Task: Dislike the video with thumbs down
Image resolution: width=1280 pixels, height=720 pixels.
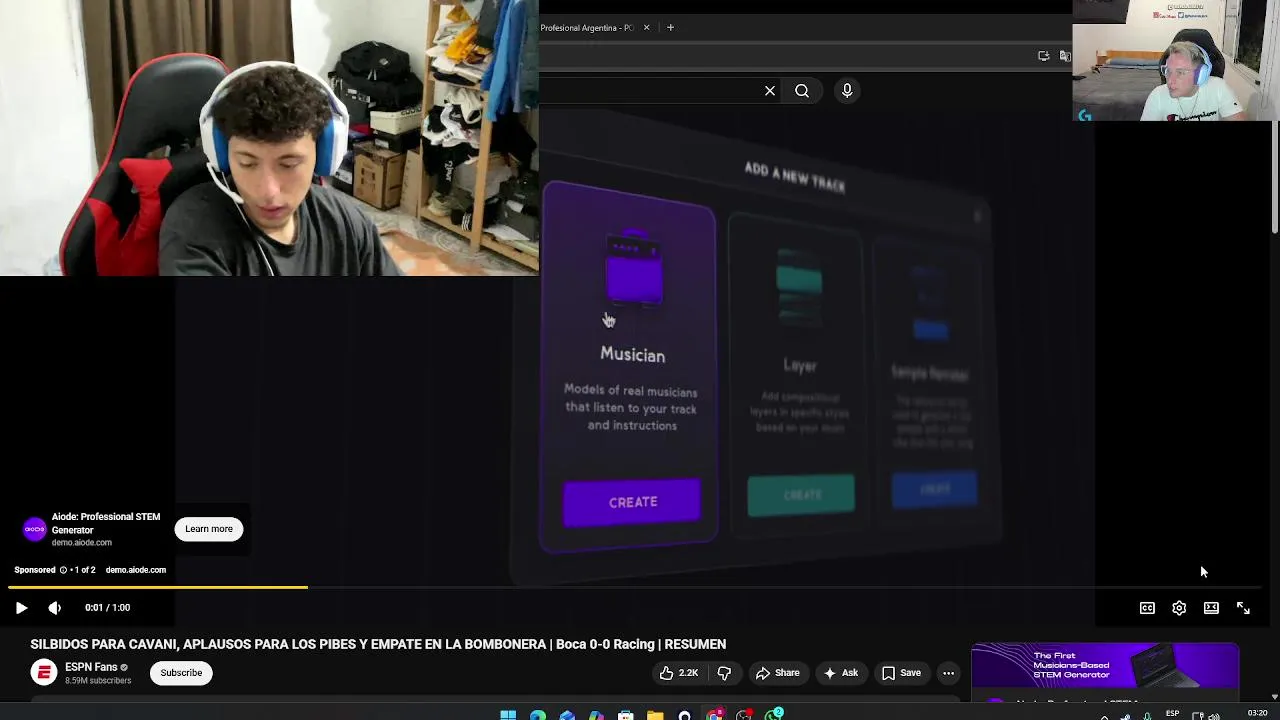Action: click(x=724, y=673)
